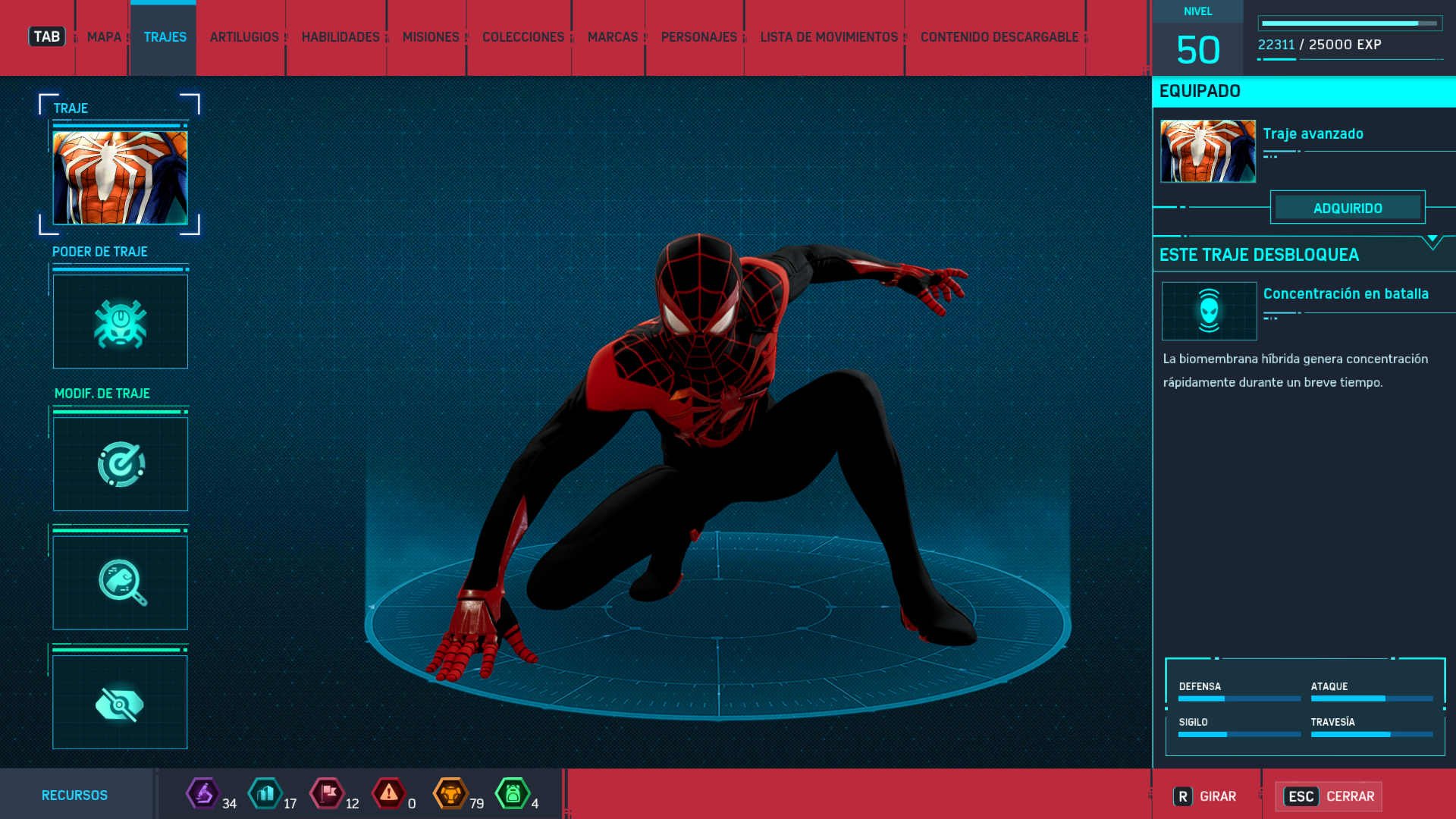
Task: Click the MODIF. DE TRAJE label
Action: pos(102,394)
